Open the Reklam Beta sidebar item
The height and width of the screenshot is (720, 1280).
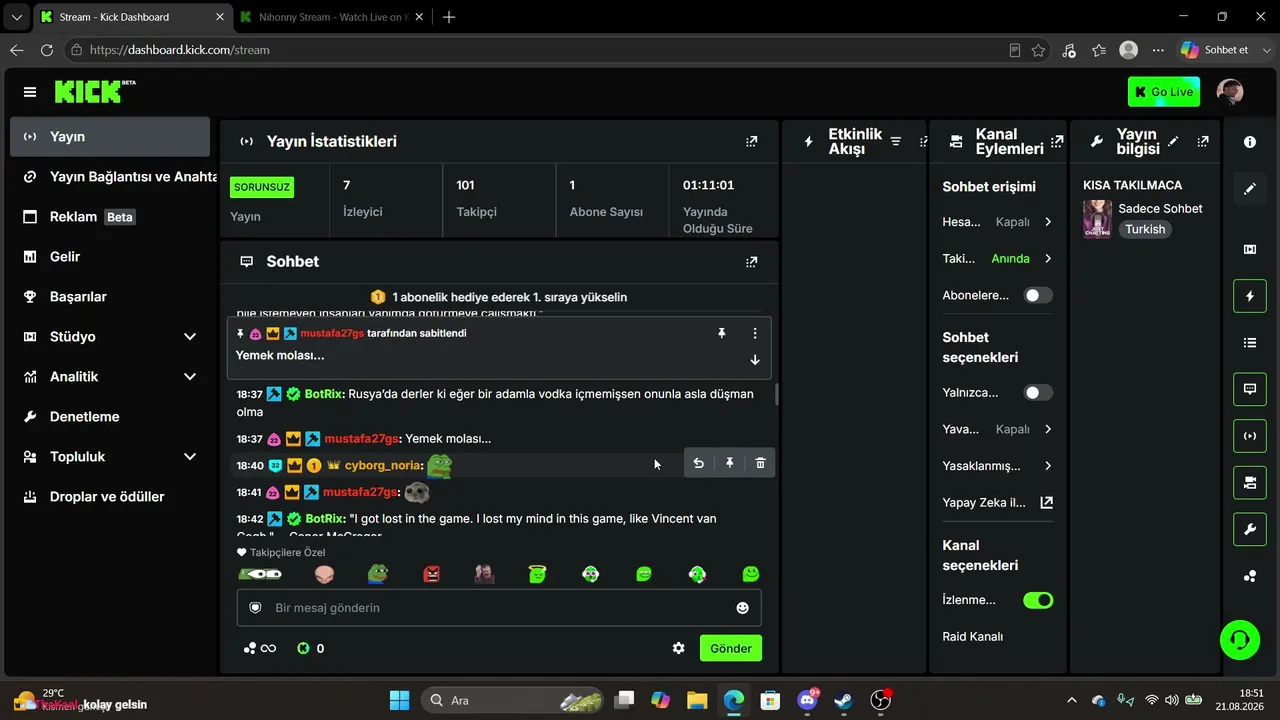coord(110,217)
